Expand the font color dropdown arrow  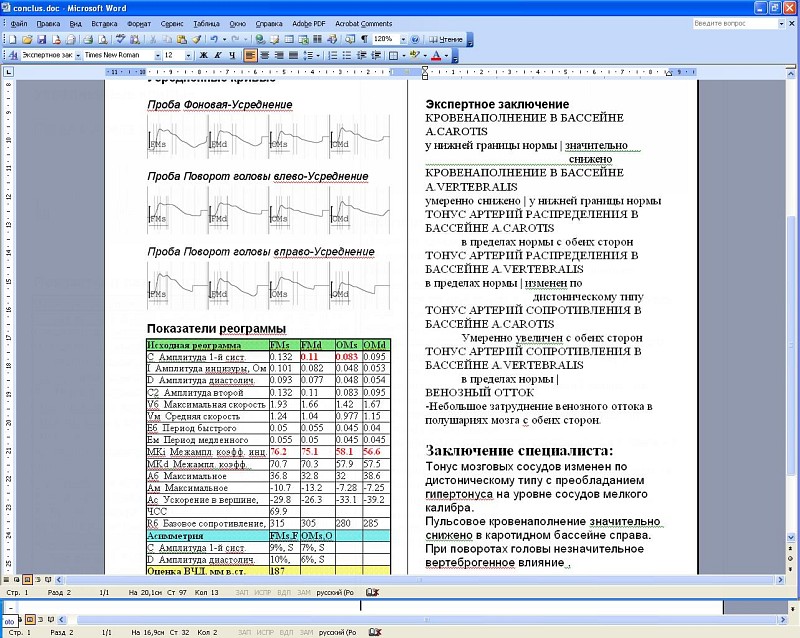click(x=446, y=55)
